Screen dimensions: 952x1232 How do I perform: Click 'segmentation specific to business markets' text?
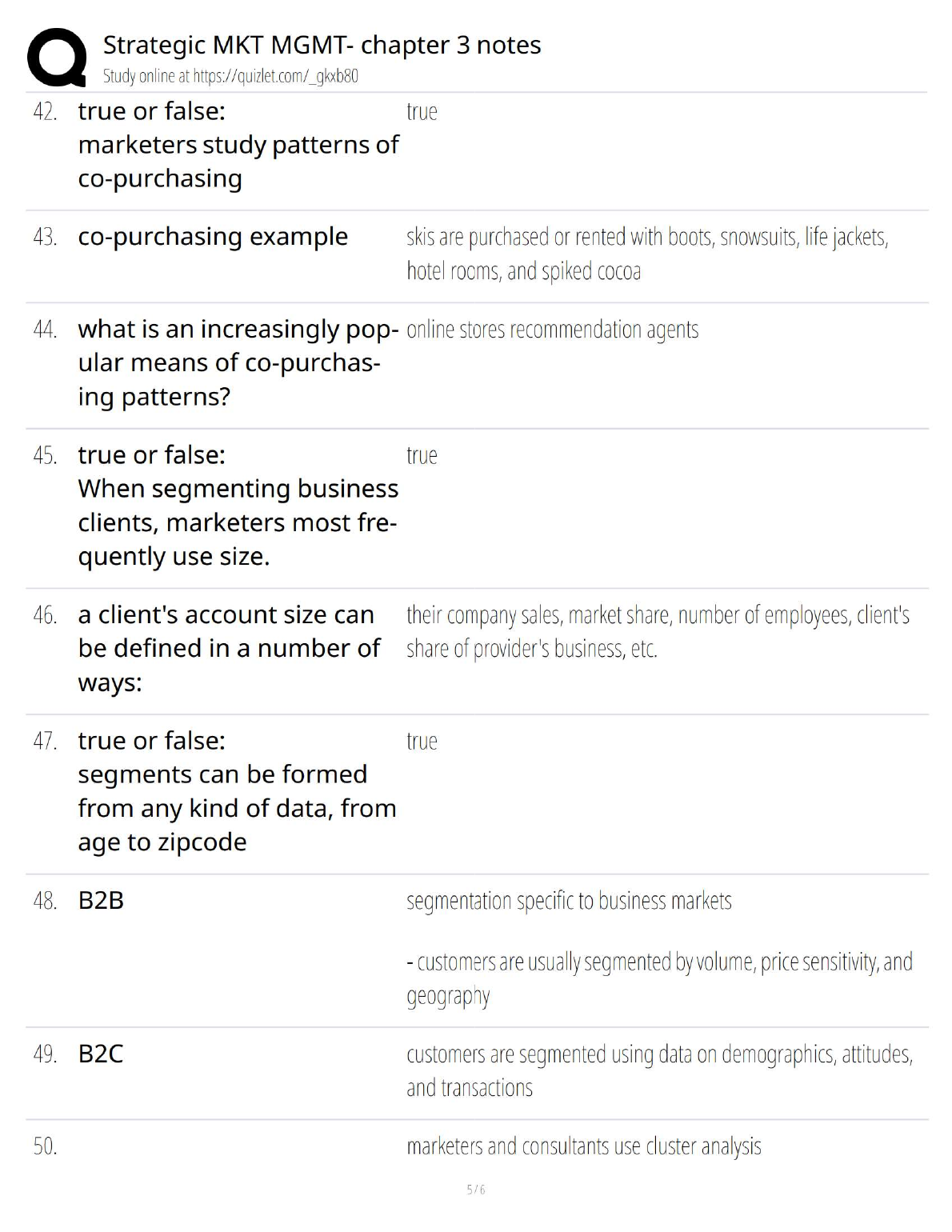coord(569,901)
